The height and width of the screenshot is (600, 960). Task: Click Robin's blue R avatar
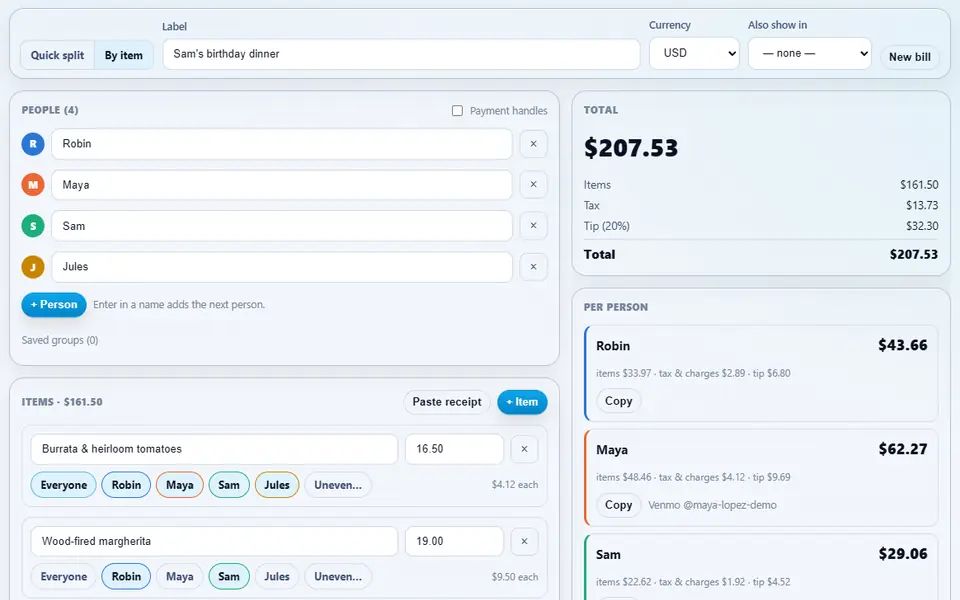point(33,144)
